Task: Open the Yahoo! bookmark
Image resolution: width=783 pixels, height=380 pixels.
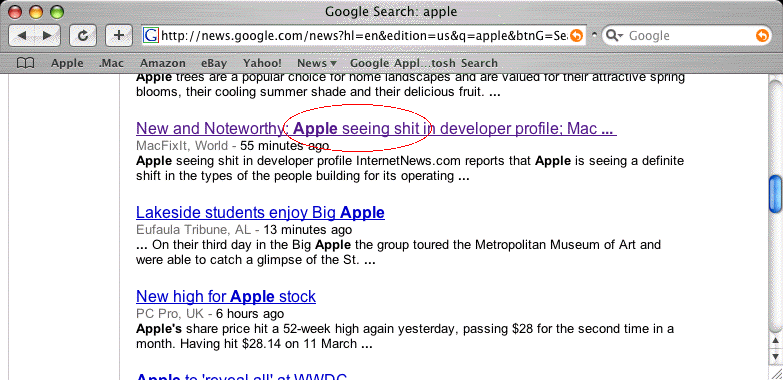Action: pyautogui.click(x=263, y=63)
